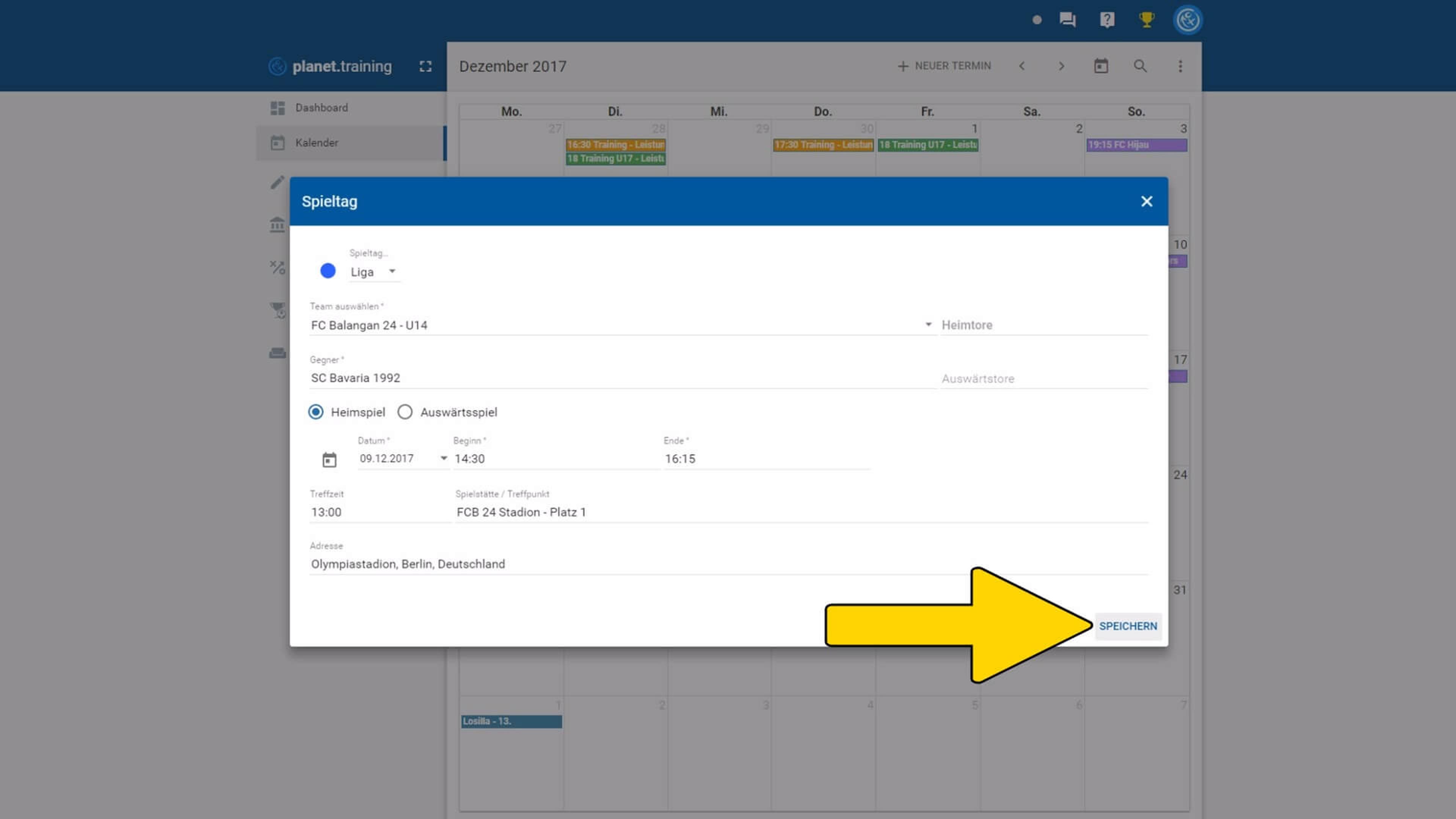Click the chat messages icon
The image size is (1456, 819).
1067,20
